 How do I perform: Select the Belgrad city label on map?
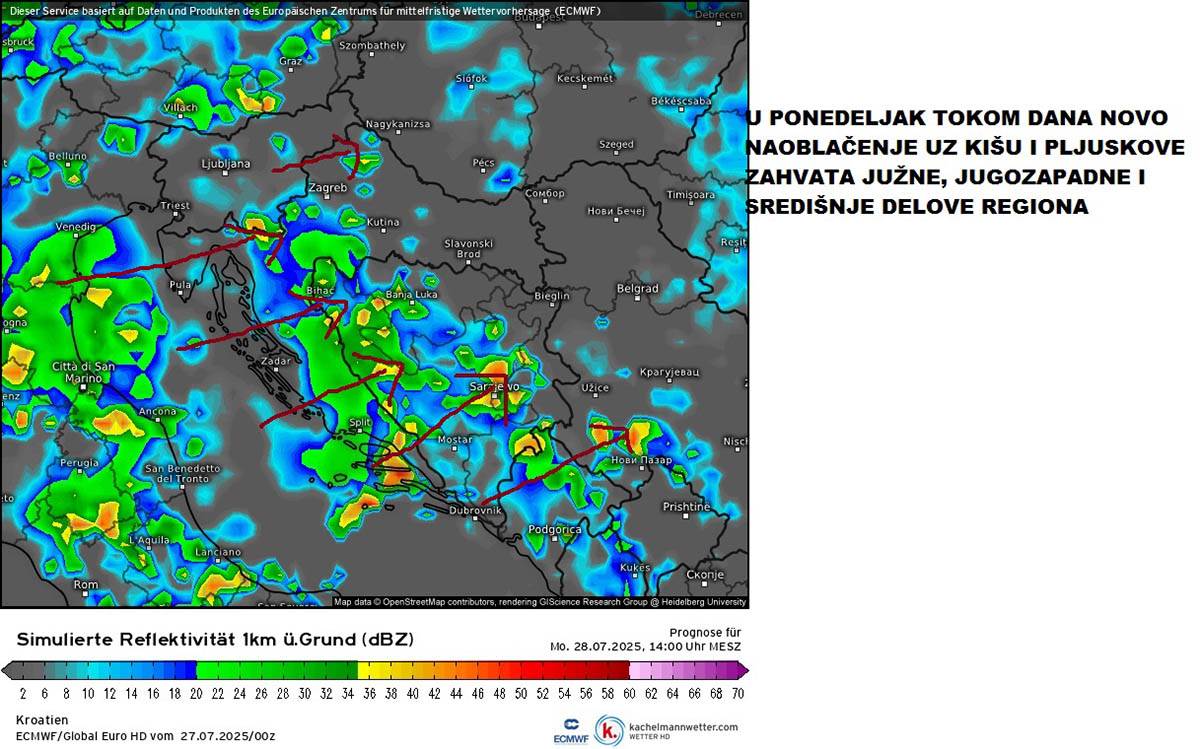point(637,288)
